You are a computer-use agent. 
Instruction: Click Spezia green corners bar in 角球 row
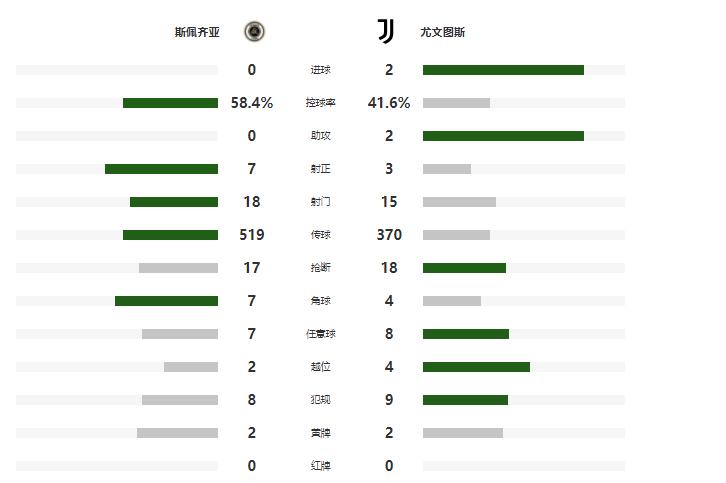click(x=166, y=301)
